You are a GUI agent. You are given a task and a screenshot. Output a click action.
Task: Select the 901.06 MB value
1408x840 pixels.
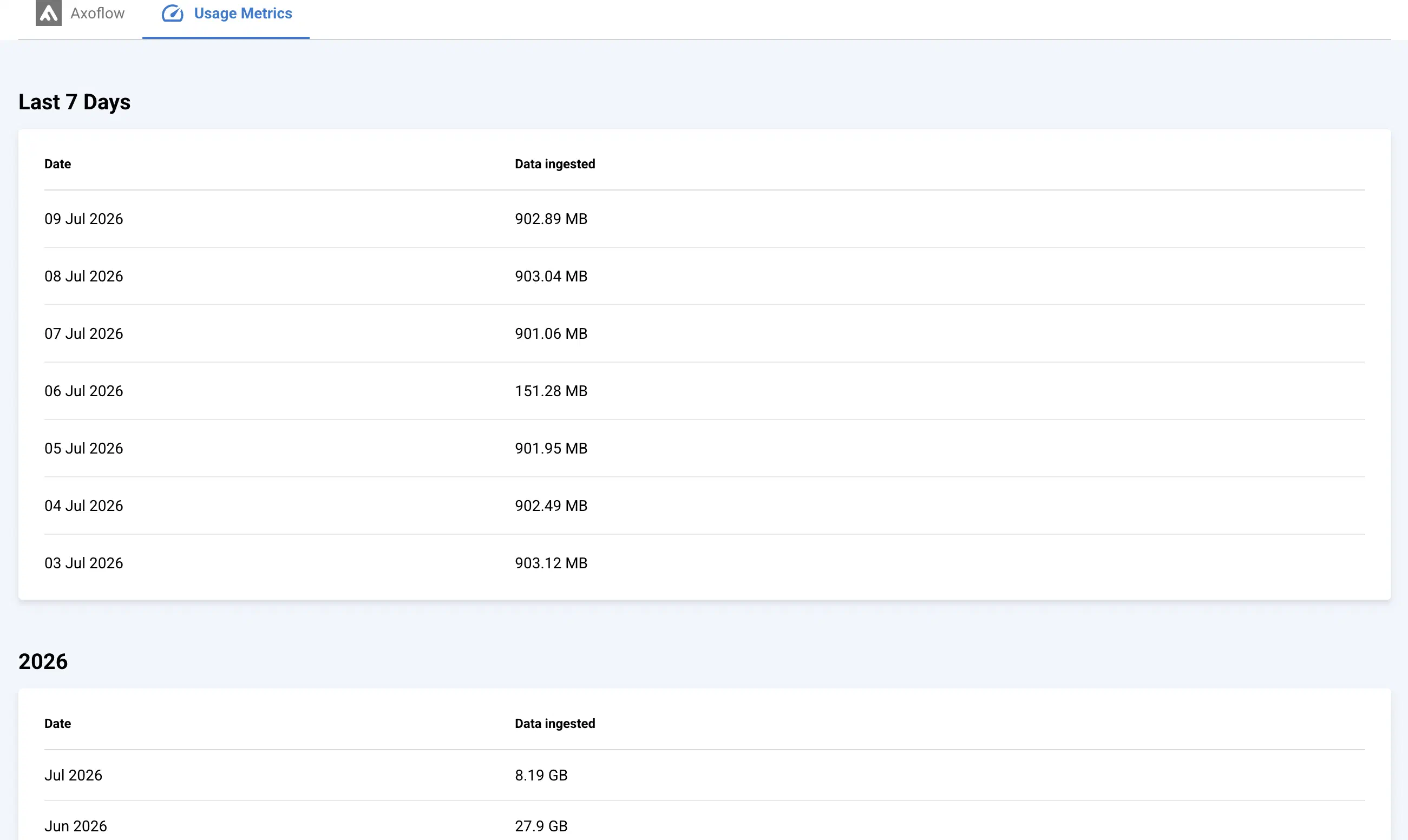(552, 333)
